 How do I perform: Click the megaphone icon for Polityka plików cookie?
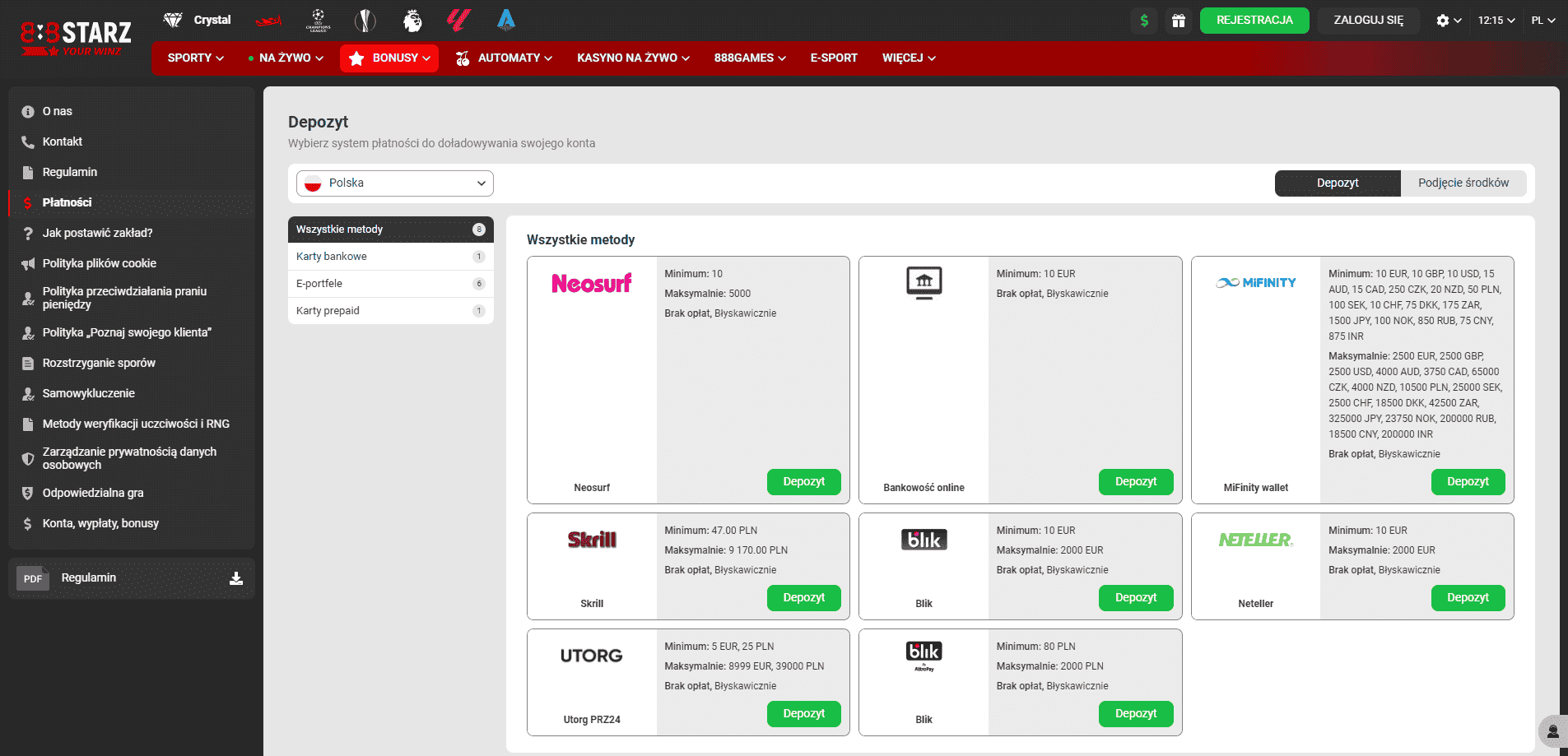[28, 264]
